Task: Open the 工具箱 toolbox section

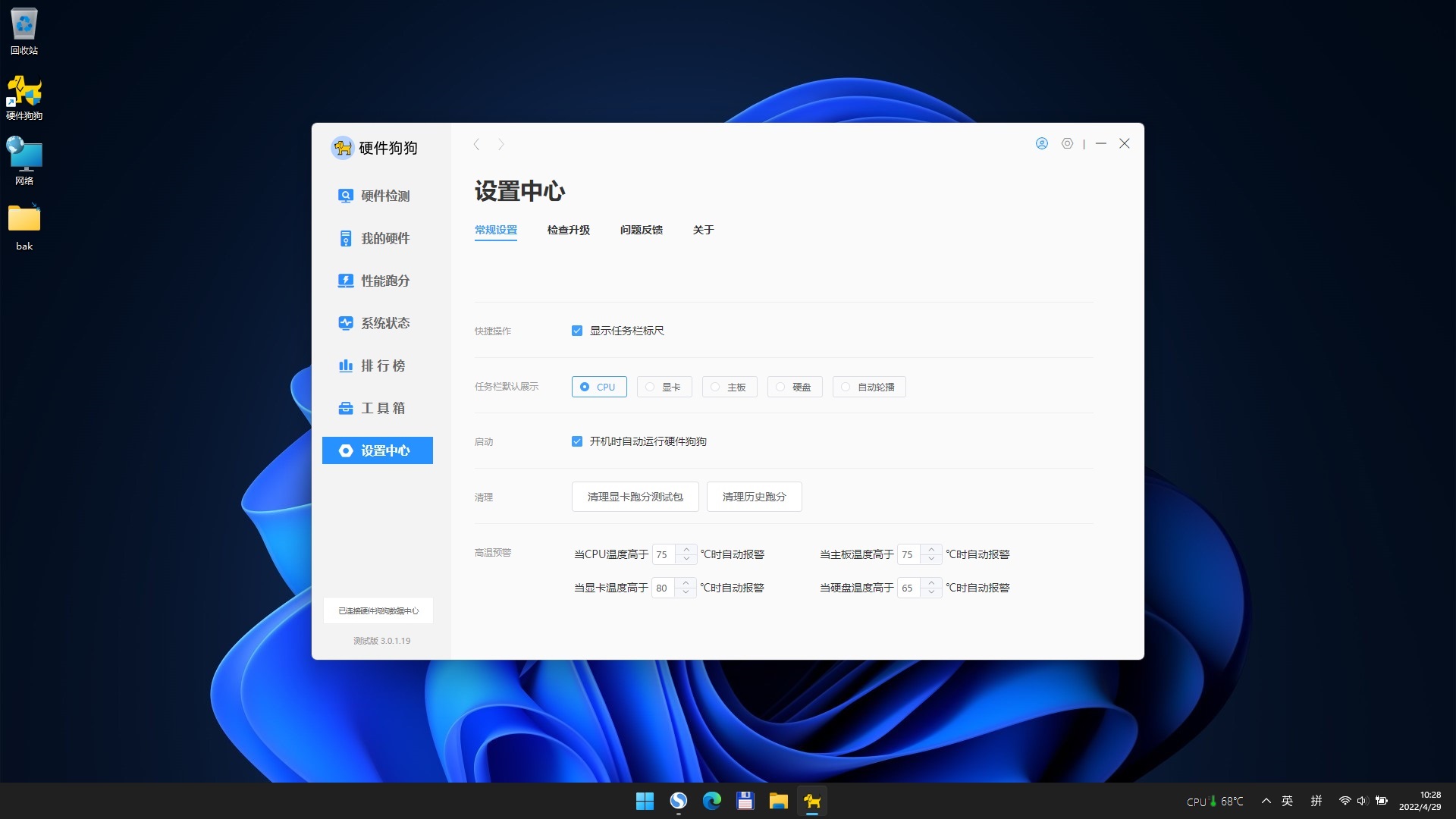Action: (x=384, y=407)
